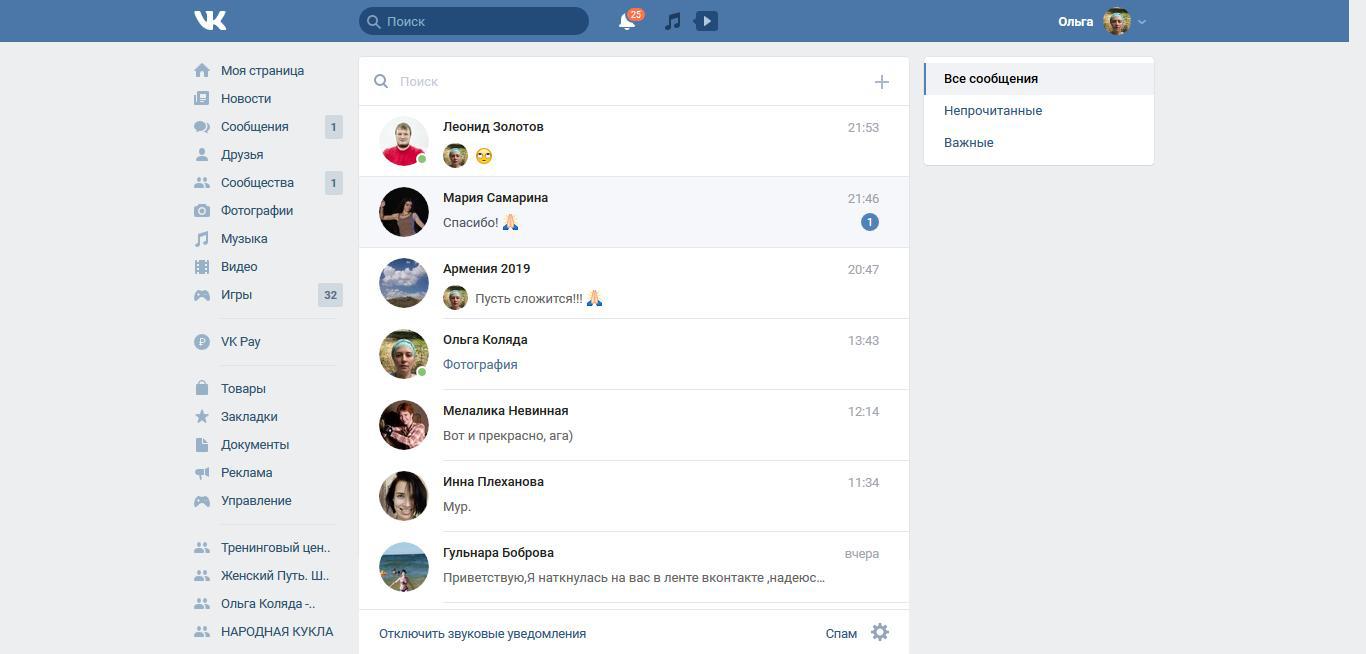Click the VK logo icon
The height and width of the screenshot is (654, 1366).
click(210, 21)
